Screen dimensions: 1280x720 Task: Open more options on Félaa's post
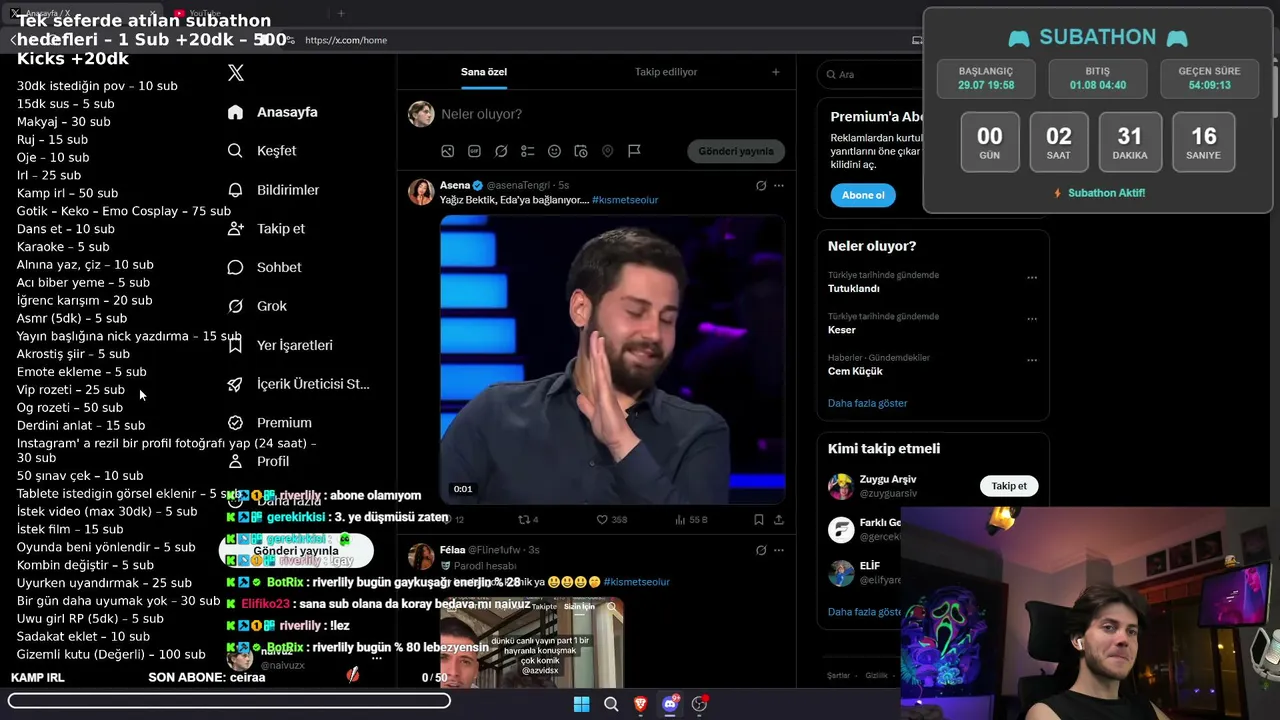tap(779, 550)
